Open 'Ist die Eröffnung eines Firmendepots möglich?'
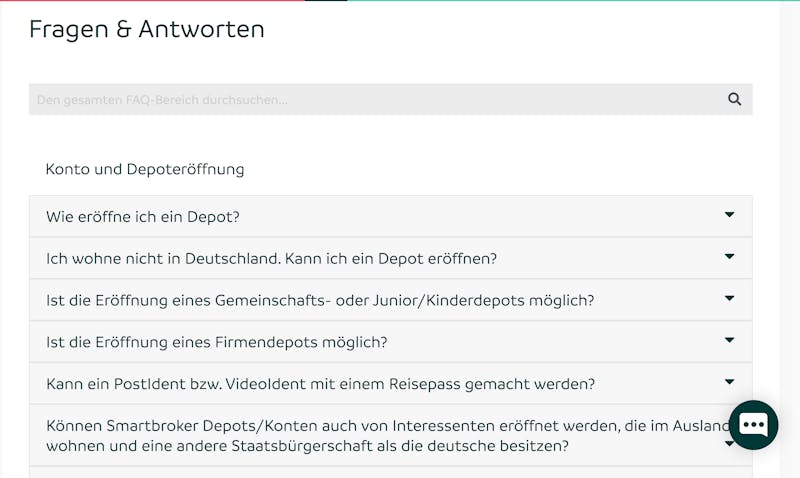Screen dimensions: 800x478 click(x=217, y=342)
